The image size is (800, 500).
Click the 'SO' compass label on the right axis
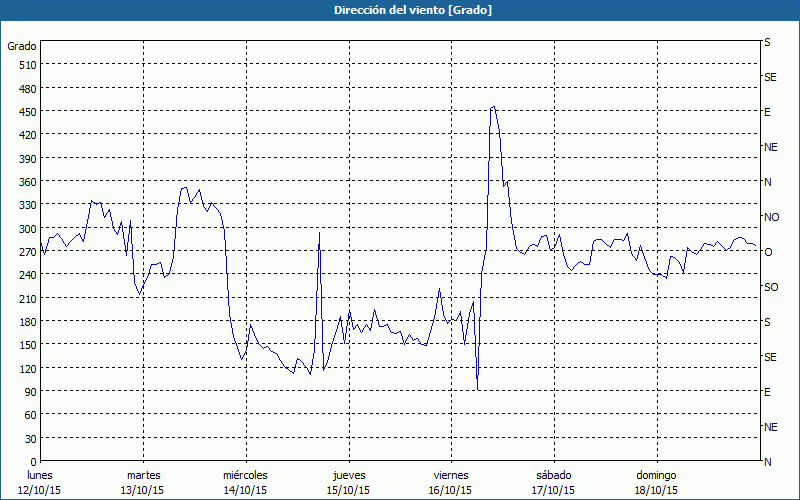tap(771, 287)
